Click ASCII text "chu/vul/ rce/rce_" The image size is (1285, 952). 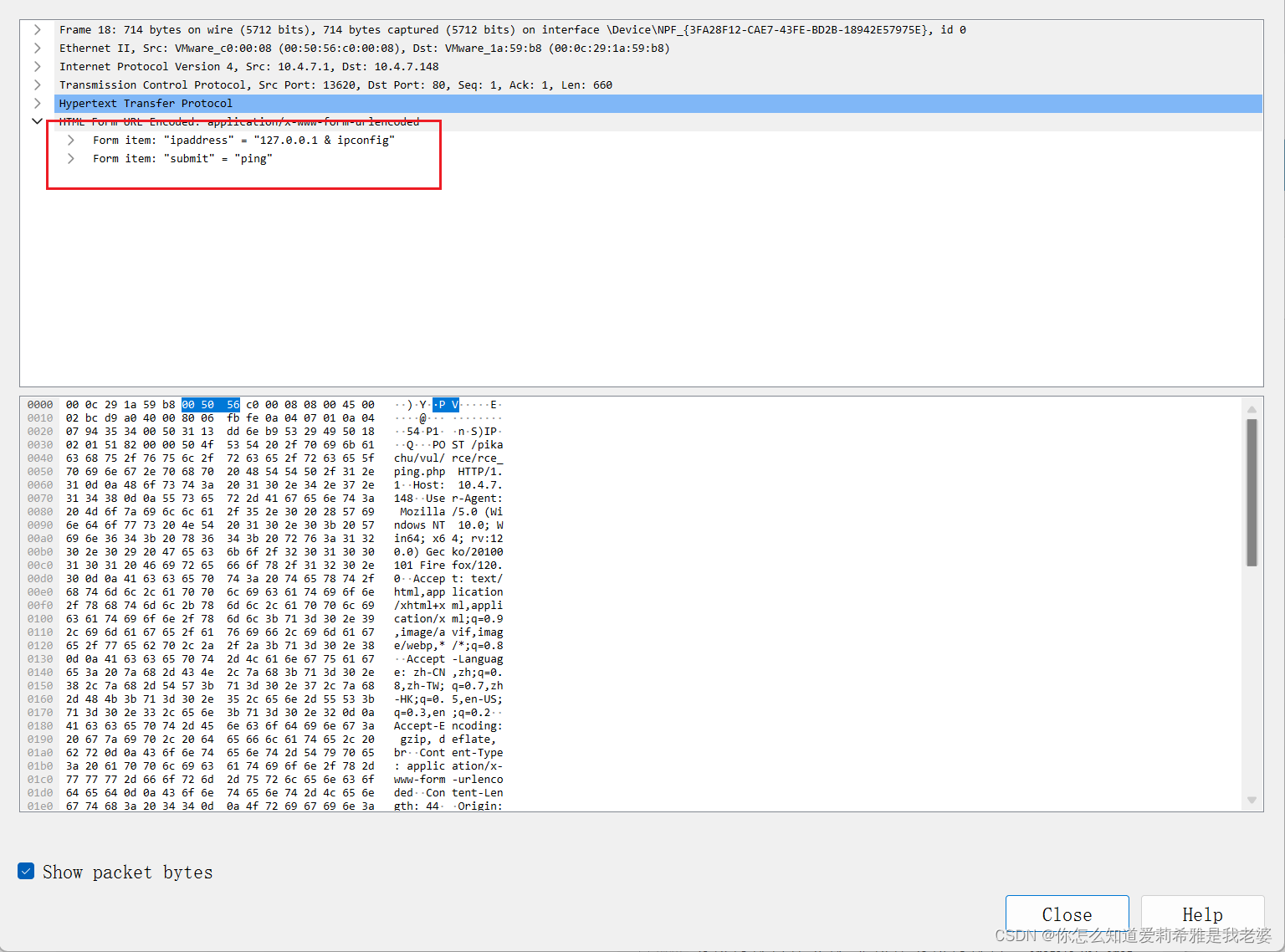(448, 458)
